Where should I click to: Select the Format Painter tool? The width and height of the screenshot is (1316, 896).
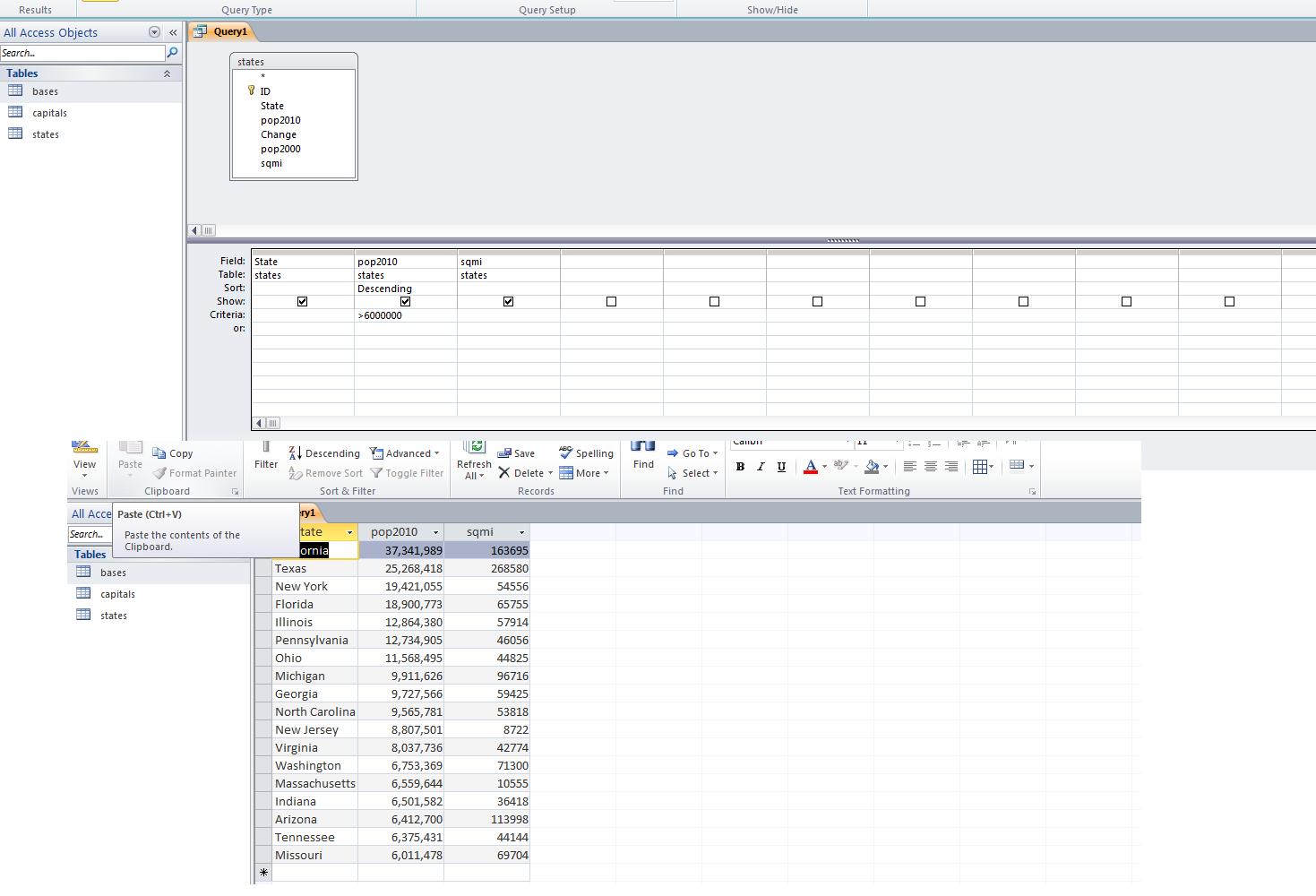(194, 473)
